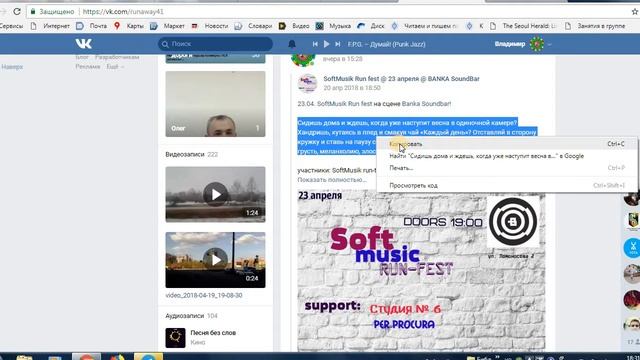Viewport: 640px width, 360px height.
Task: Open the Banka Soundbar link in post
Action: click(426, 104)
